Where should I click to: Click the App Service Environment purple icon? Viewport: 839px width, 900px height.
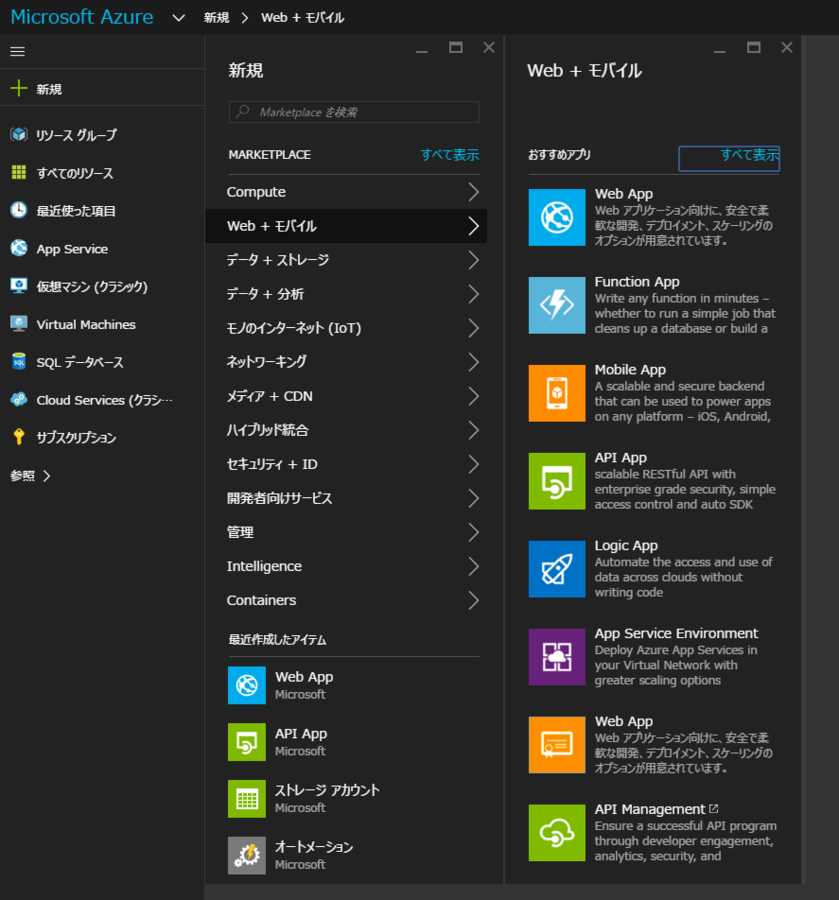(557, 657)
